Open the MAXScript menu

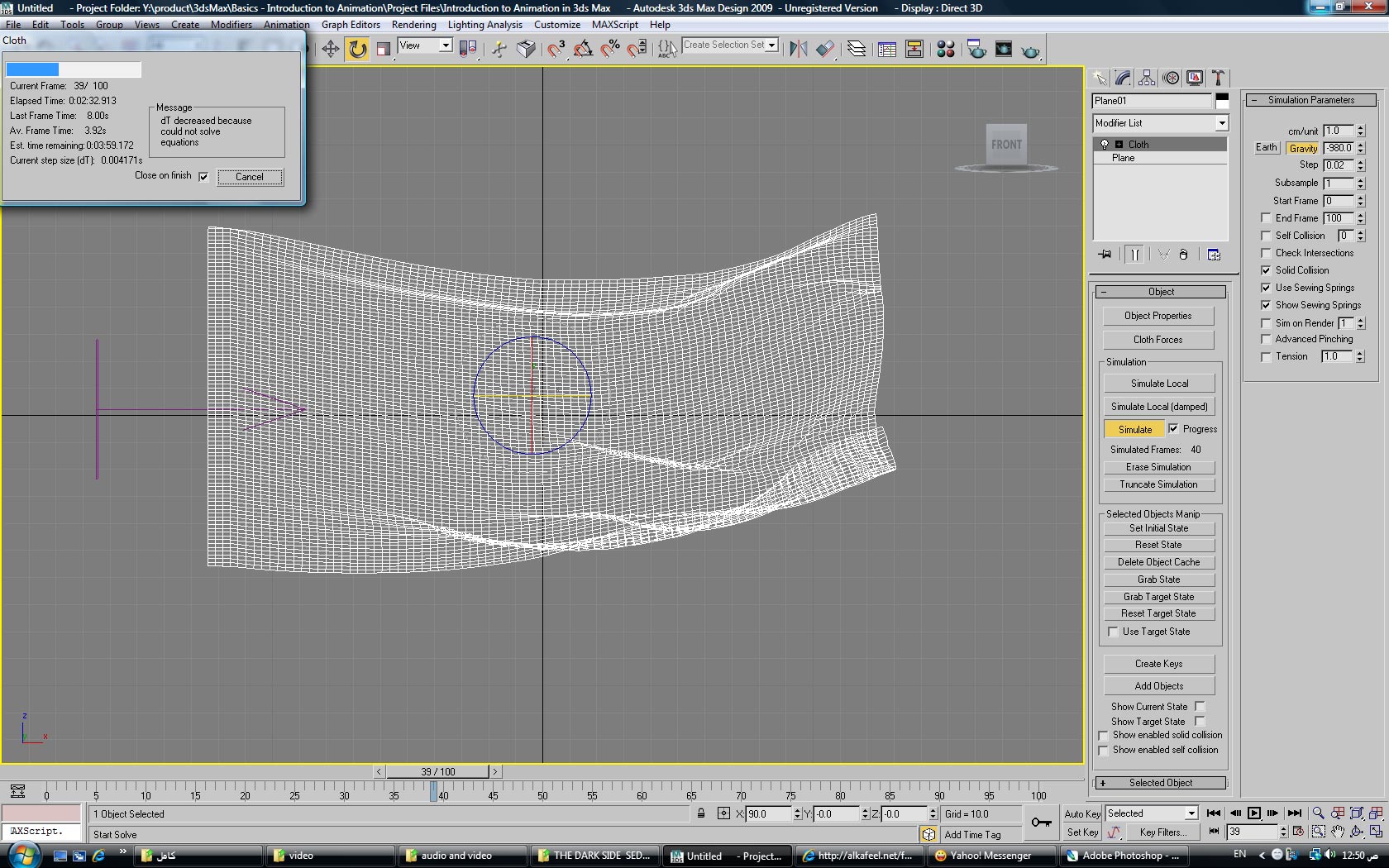(614, 25)
